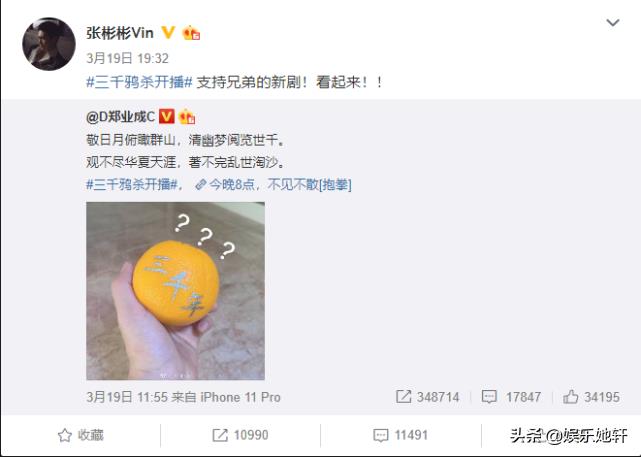Open the post options chevron menu
641x457 pixels.
click(x=612, y=22)
